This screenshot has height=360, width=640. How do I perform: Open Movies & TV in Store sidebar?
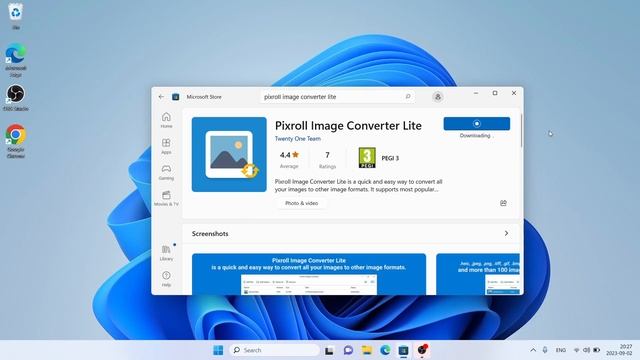coord(166,198)
